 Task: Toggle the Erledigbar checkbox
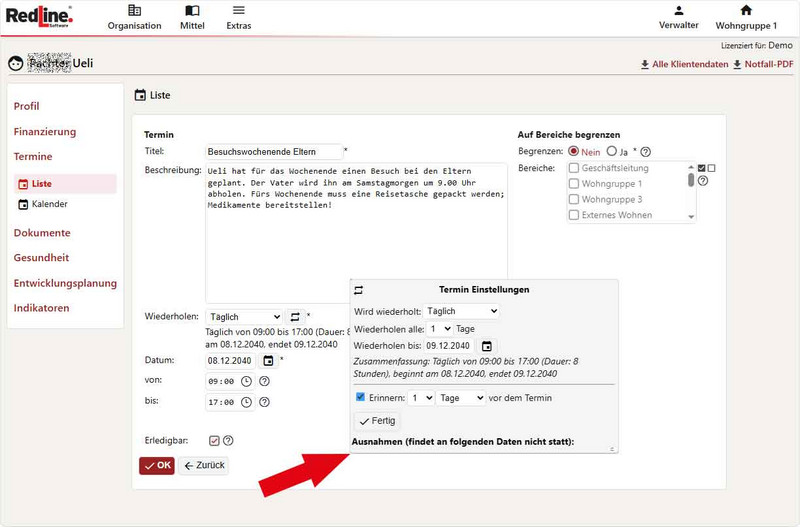(214, 440)
